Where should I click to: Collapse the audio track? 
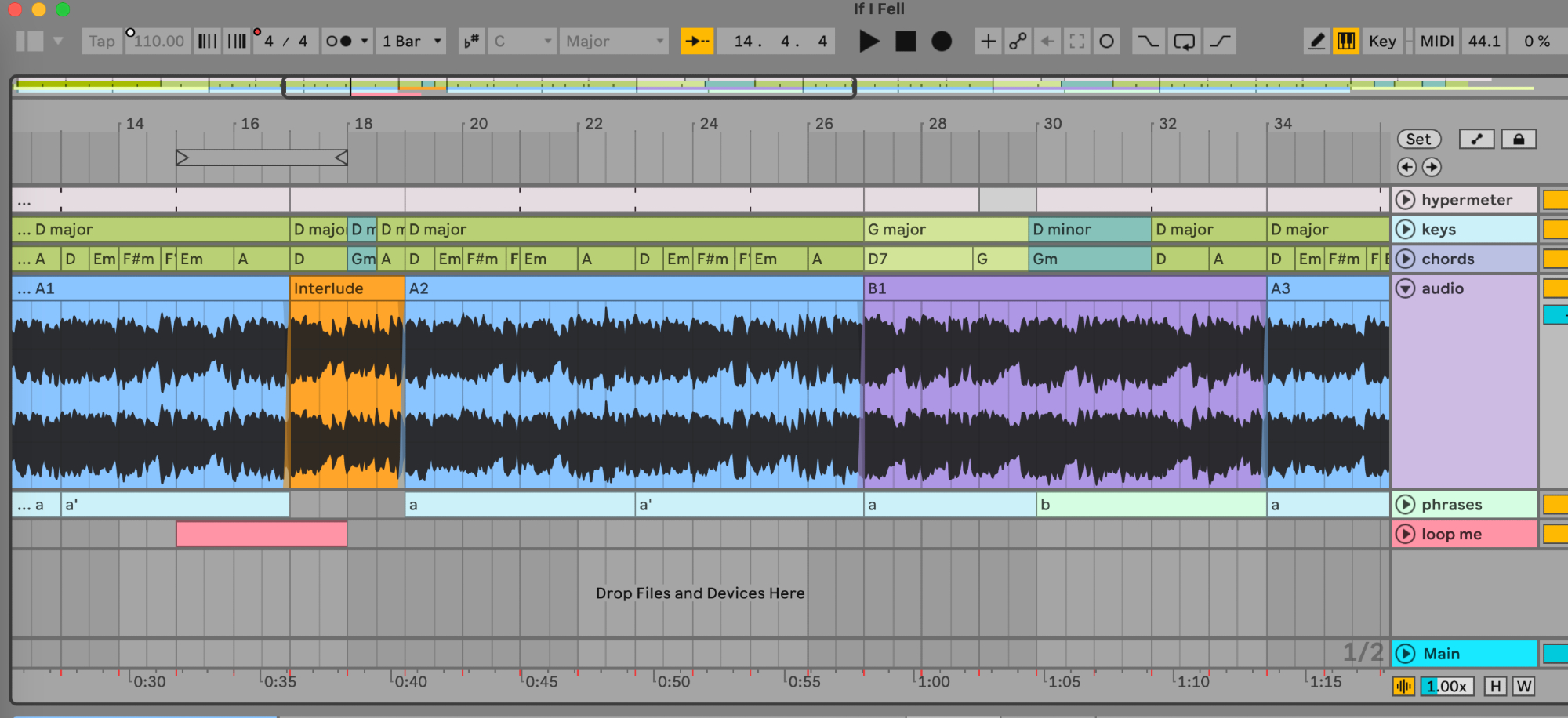pos(1406,288)
